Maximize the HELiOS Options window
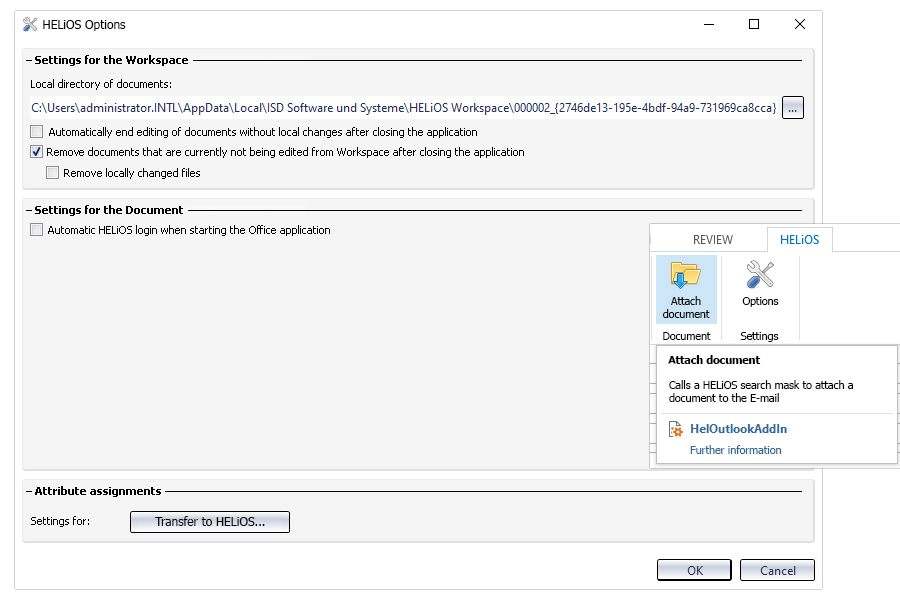 [754, 24]
